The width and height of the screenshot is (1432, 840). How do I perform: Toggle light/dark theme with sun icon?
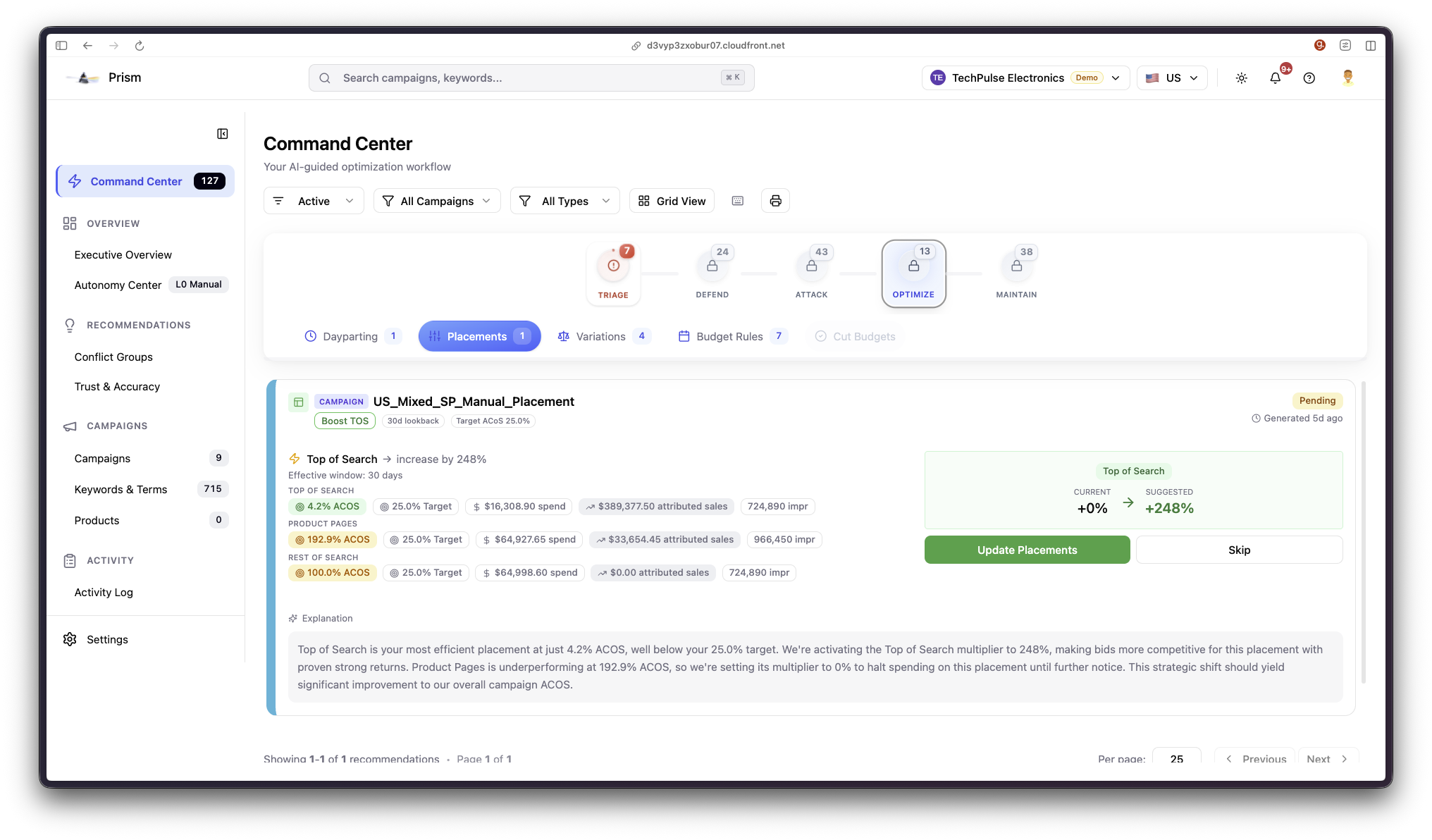[x=1242, y=78]
